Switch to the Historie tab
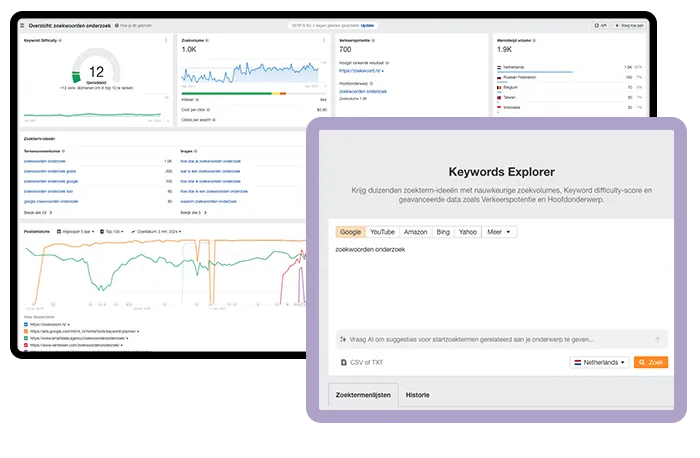This screenshot has height=458, width=700. (x=417, y=395)
